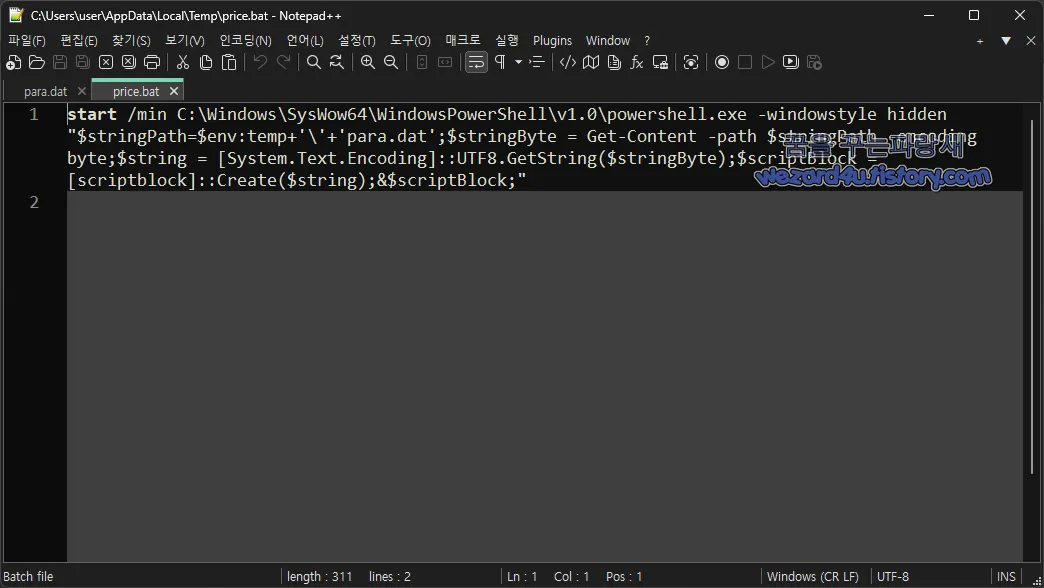Click the Copy icon in toolbar
The image size is (1044, 588).
click(x=206, y=63)
